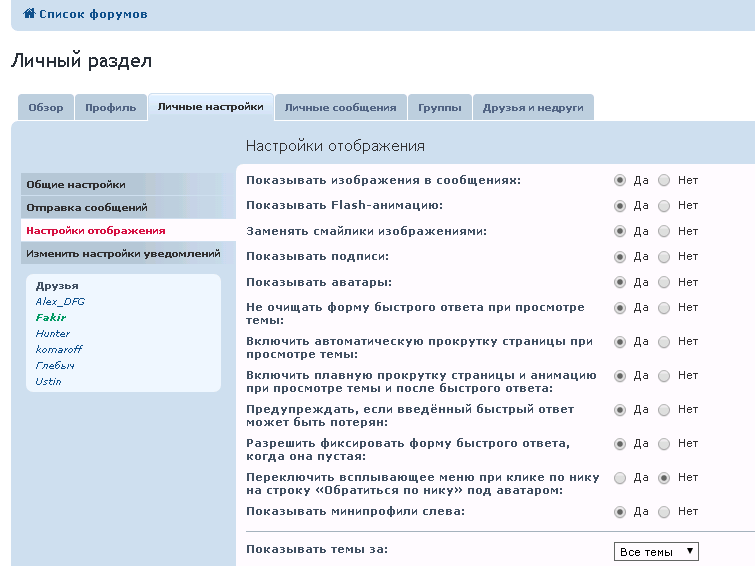Switch to the Обзор tab
The image size is (755, 566).
pos(45,108)
